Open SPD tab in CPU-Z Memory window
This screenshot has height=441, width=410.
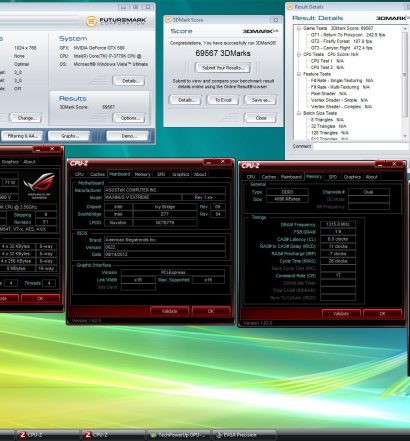point(333,177)
